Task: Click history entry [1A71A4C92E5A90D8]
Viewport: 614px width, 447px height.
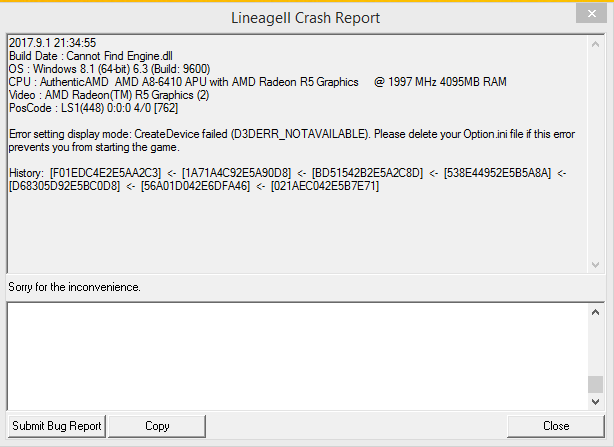Action: click(x=237, y=173)
